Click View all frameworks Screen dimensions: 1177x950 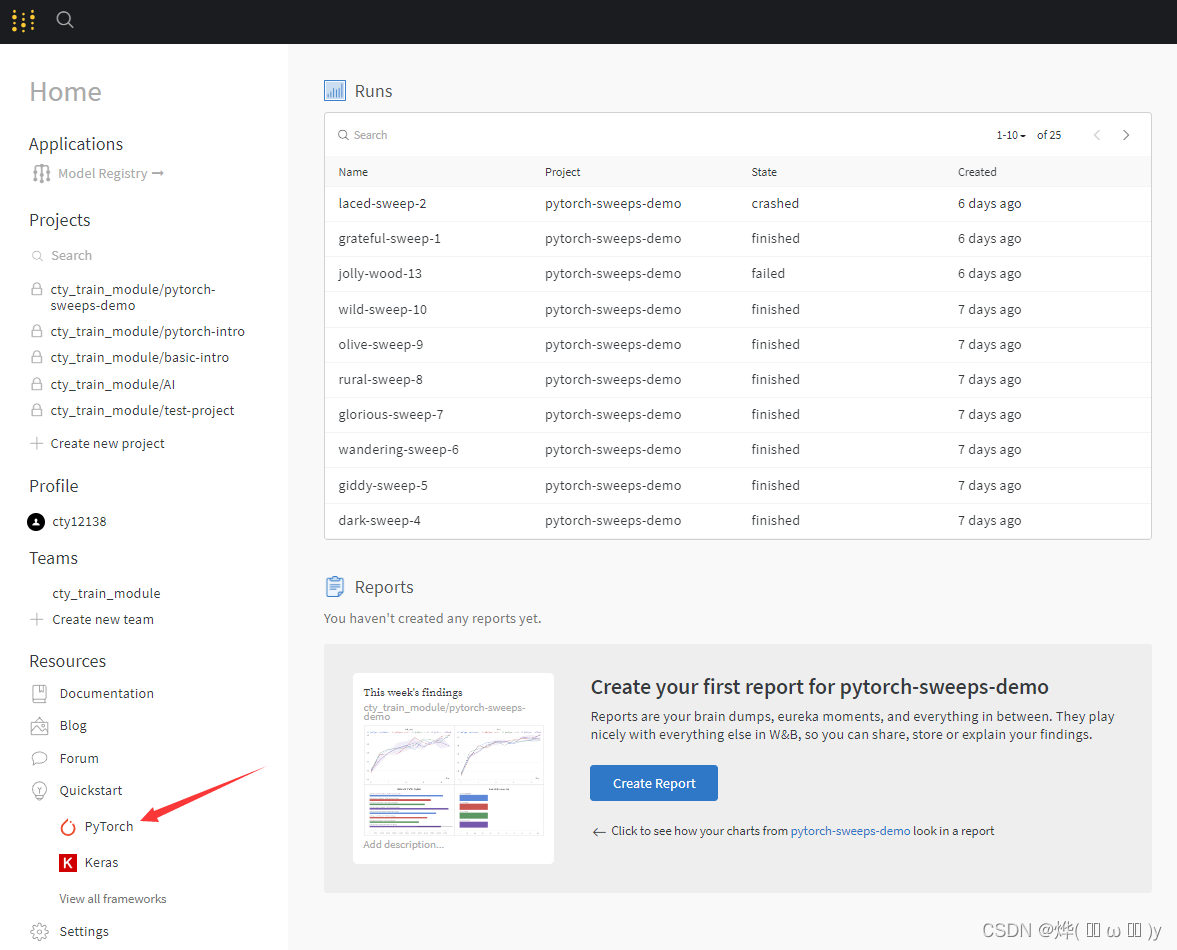[x=113, y=899]
